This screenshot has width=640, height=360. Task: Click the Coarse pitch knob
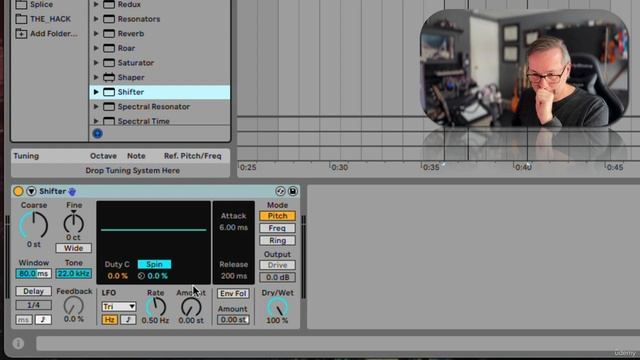(33, 225)
